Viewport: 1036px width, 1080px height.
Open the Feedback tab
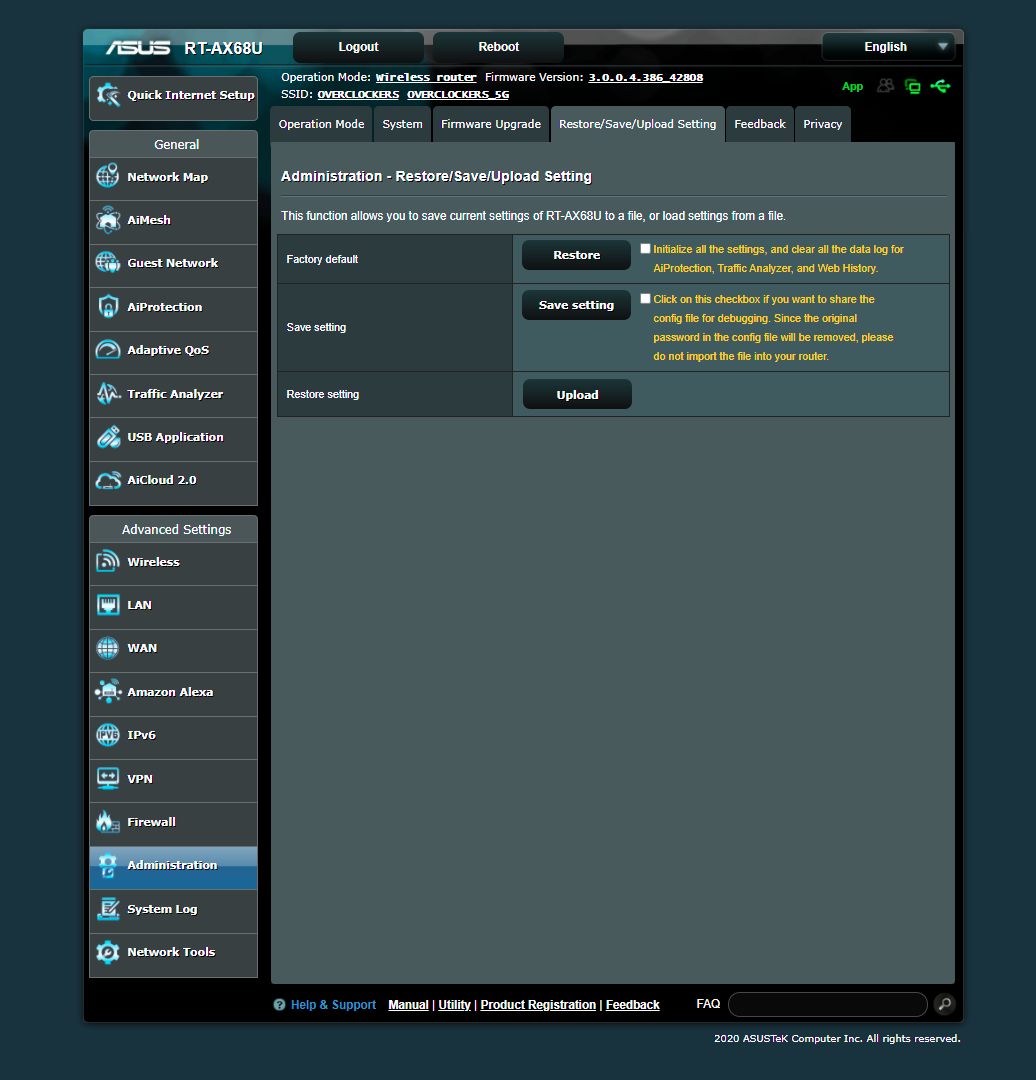click(760, 124)
